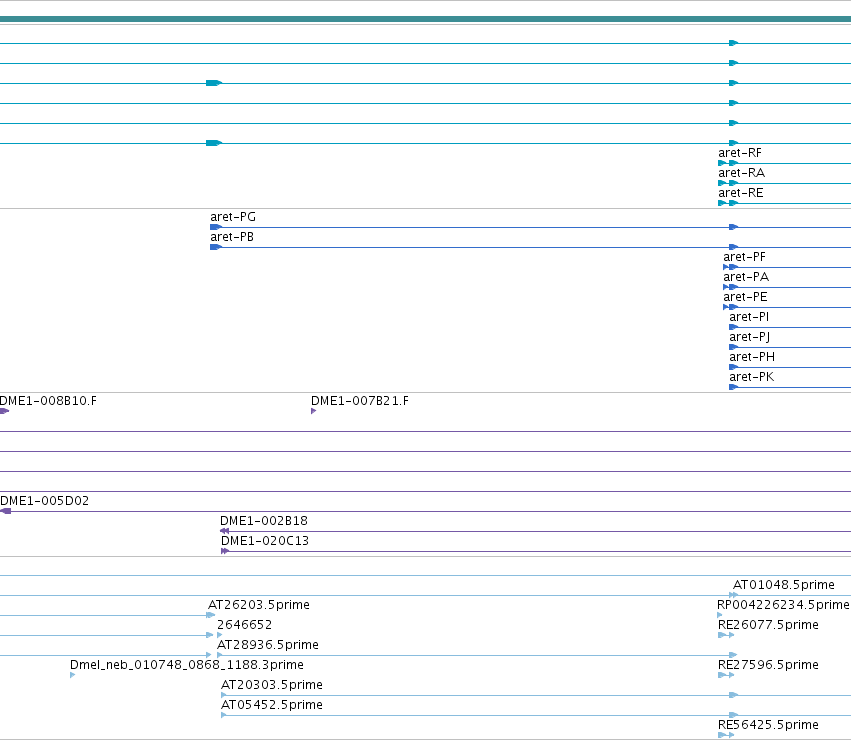Click the purple exon glyph under DME1-005D02

[x=5, y=511]
